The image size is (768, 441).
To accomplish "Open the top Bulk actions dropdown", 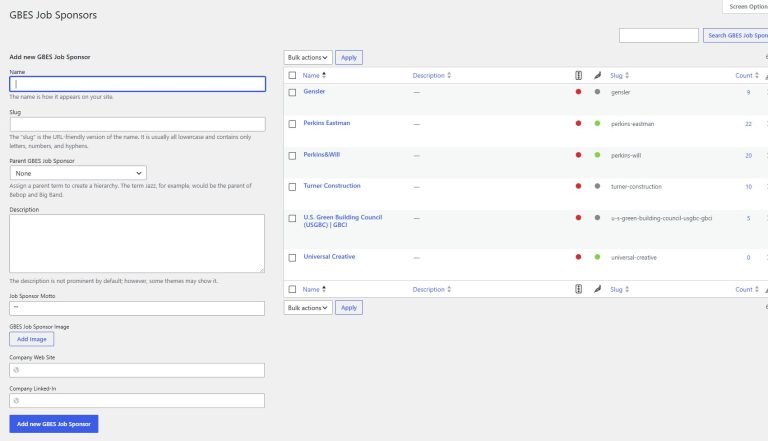I will (x=308, y=57).
